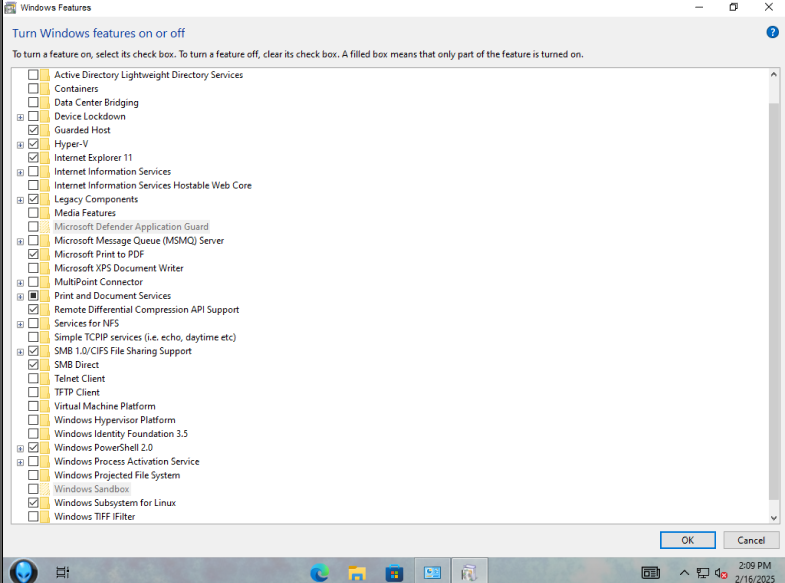Click the Windows Features taskbar button
Viewport: 785px width, 583px height.
click(x=469, y=572)
